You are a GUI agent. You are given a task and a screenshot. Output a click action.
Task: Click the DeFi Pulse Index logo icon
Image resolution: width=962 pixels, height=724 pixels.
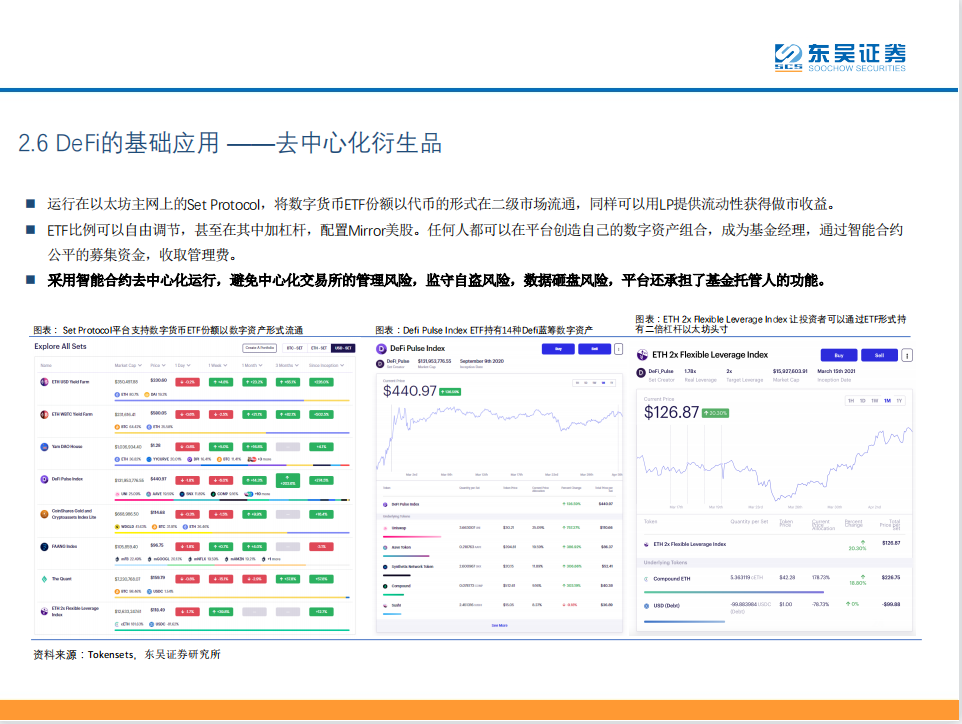click(380, 347)
